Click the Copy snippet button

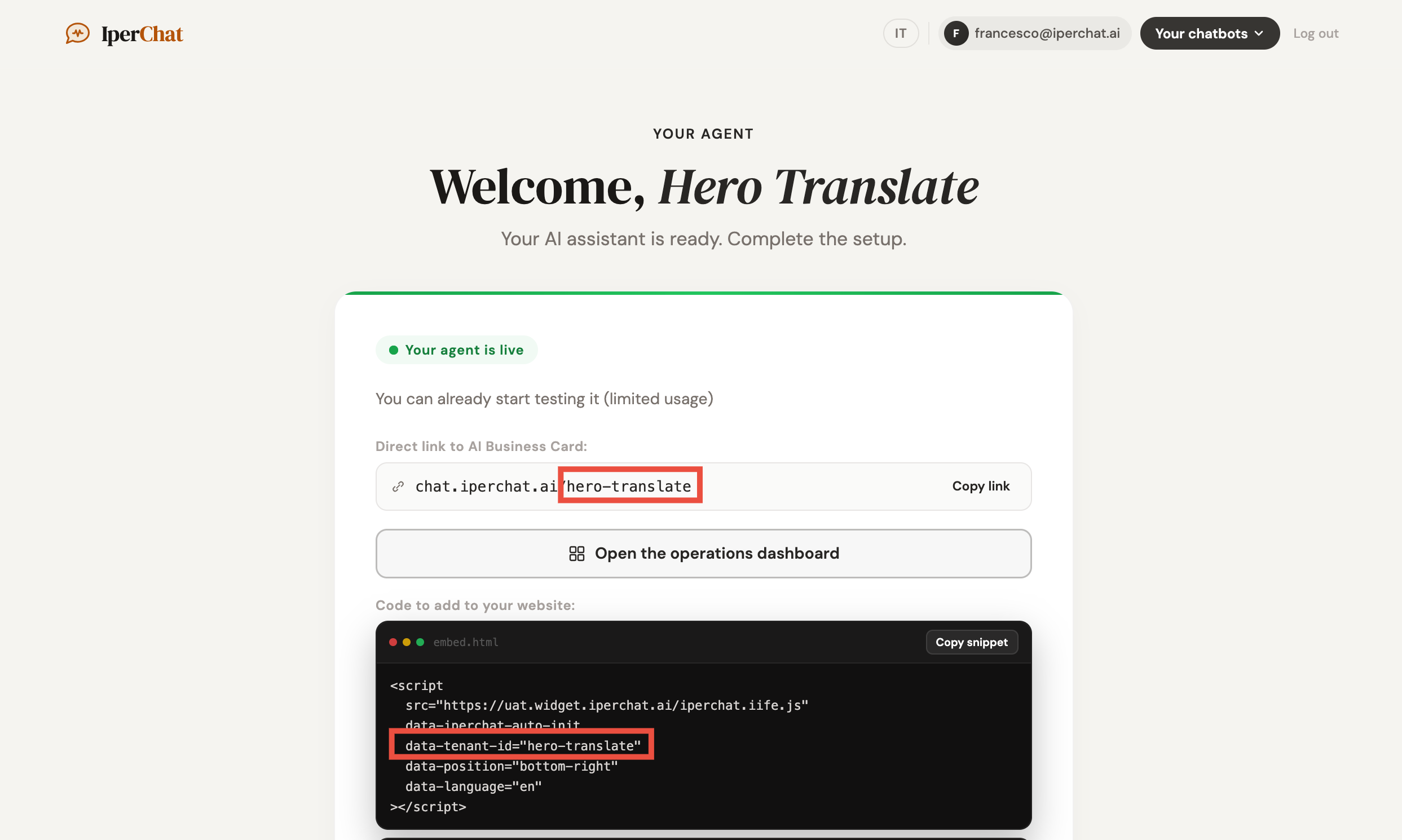click(x=972, y=642)
